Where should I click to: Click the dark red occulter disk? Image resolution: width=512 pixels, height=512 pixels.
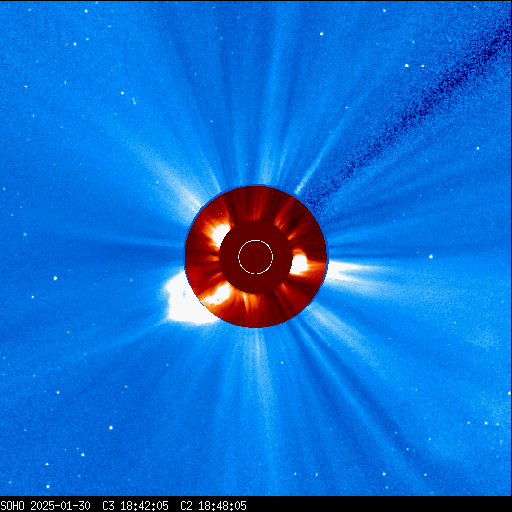click(x=256, y=257)
